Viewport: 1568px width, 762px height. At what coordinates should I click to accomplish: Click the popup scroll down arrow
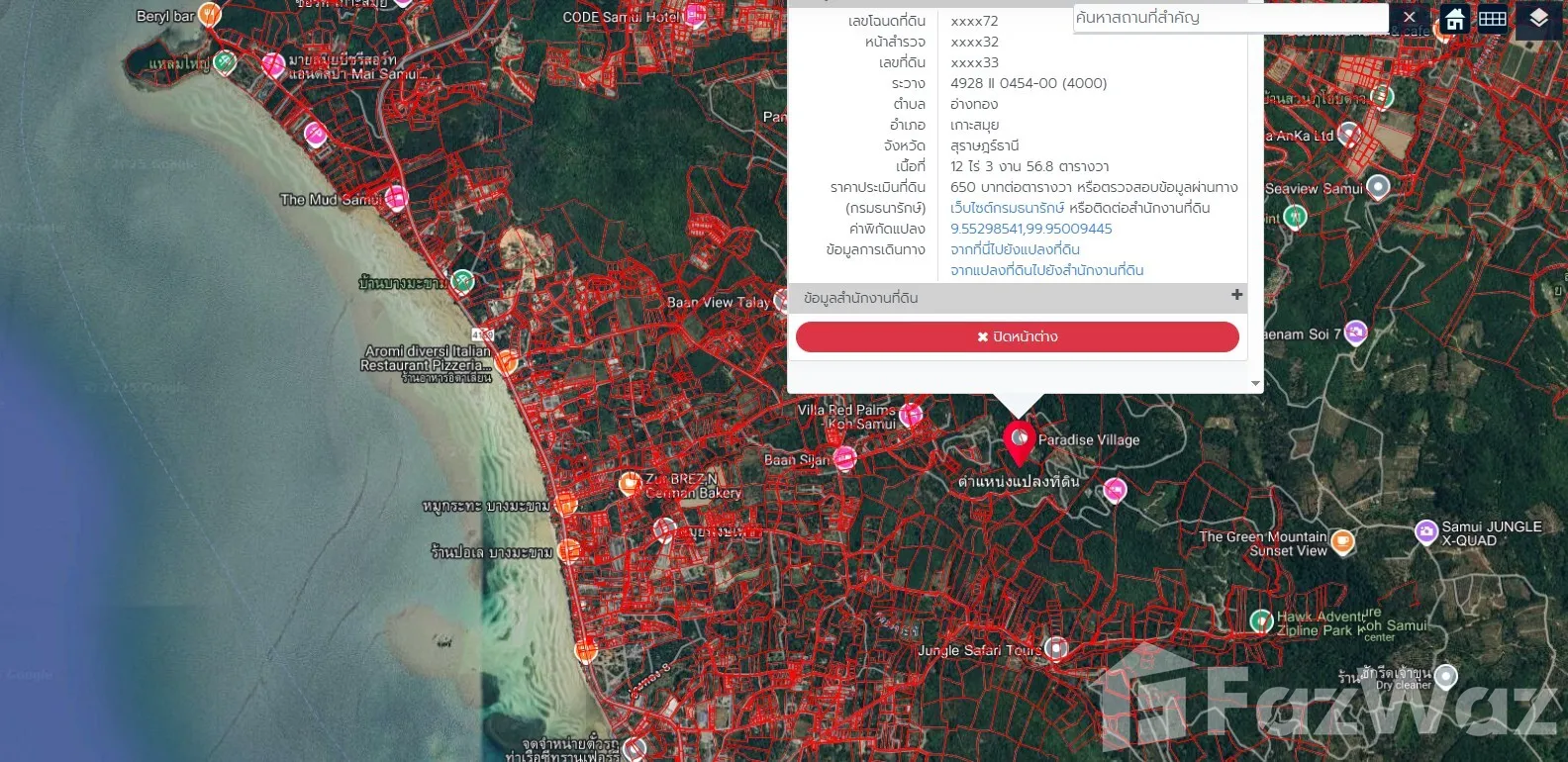[1255, 383]
